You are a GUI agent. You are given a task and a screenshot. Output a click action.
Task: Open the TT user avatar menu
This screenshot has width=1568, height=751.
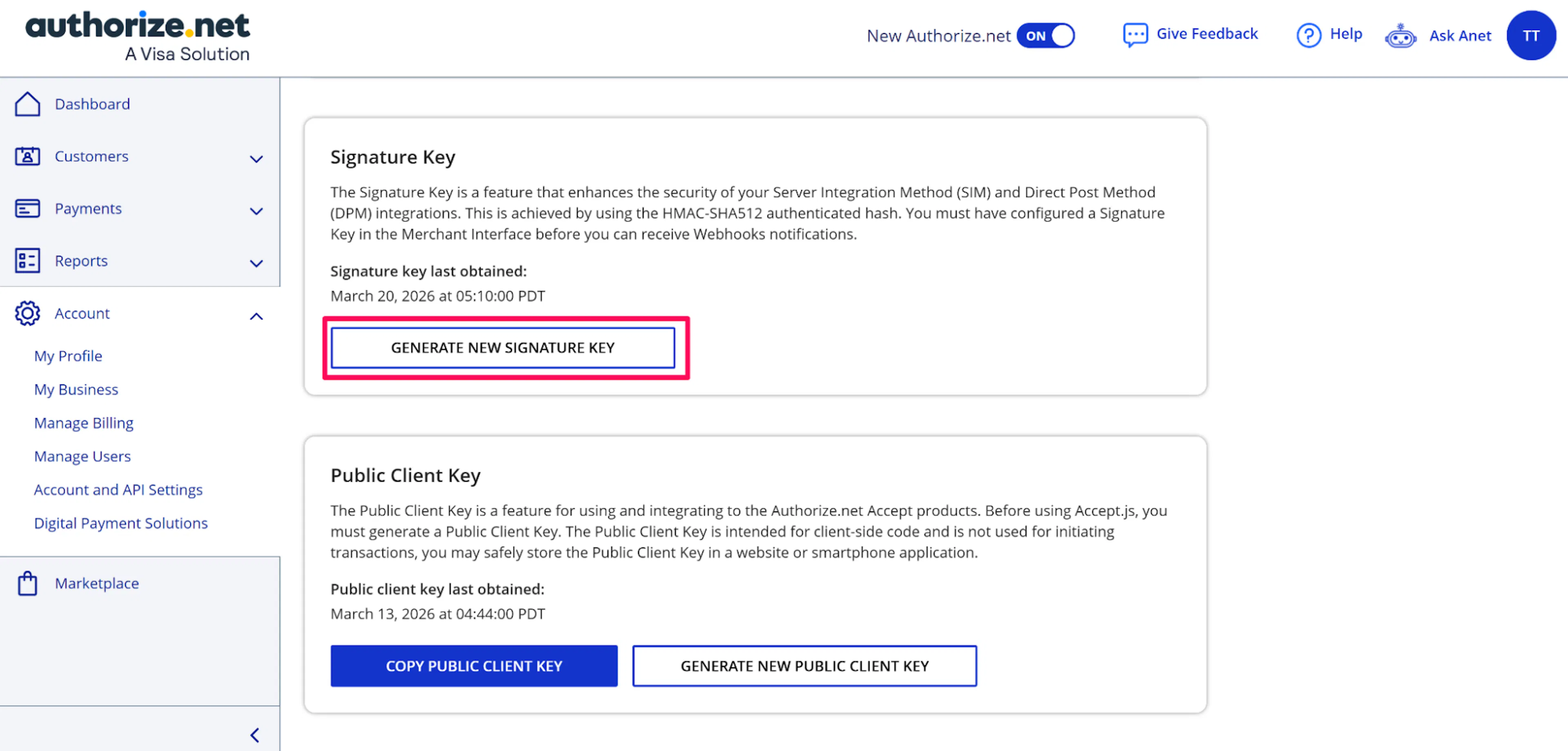(1530, 35)
